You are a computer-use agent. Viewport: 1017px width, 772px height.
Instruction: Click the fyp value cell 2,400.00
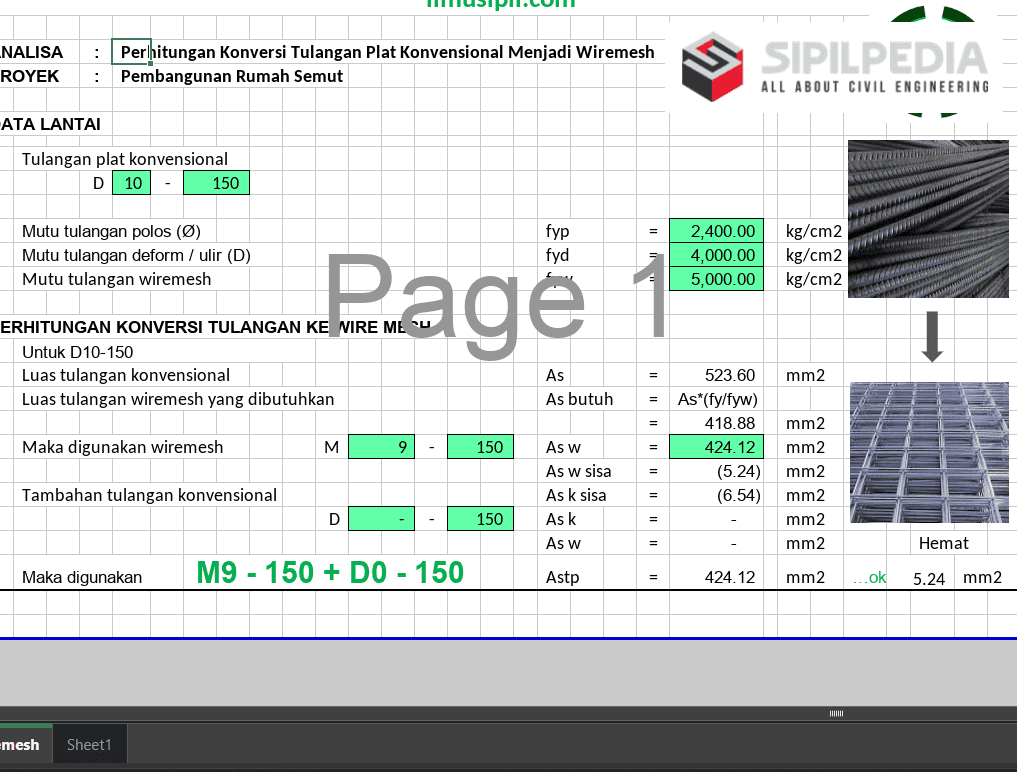[716, 231]
